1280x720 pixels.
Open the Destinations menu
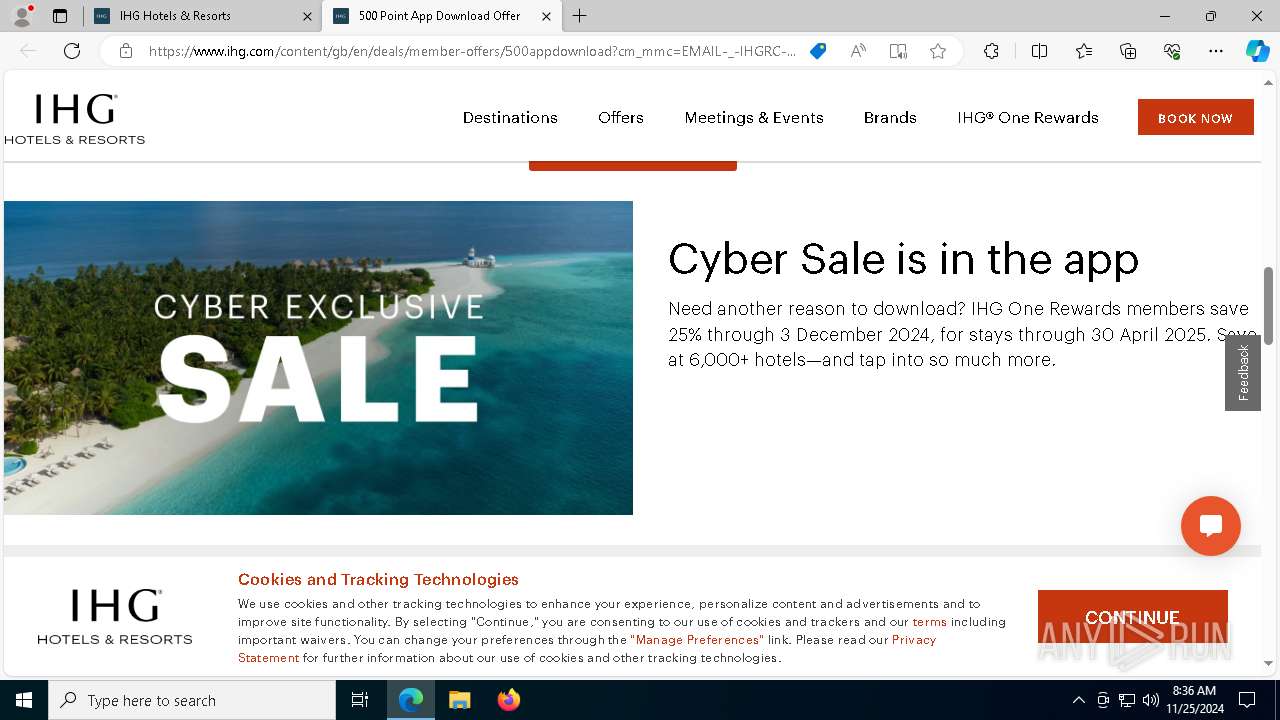(x=510, y=117)
